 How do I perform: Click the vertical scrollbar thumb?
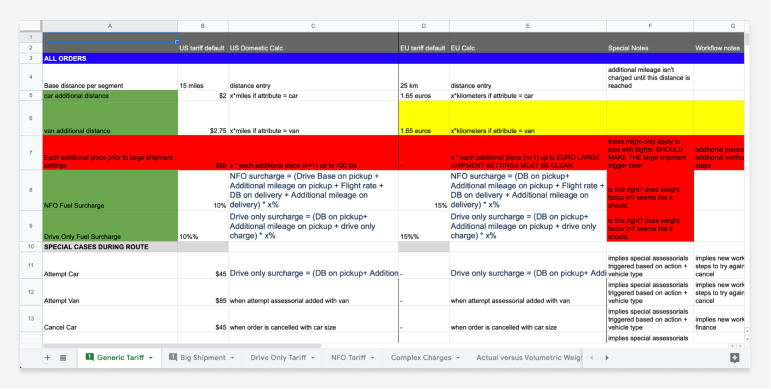point(747,39)
